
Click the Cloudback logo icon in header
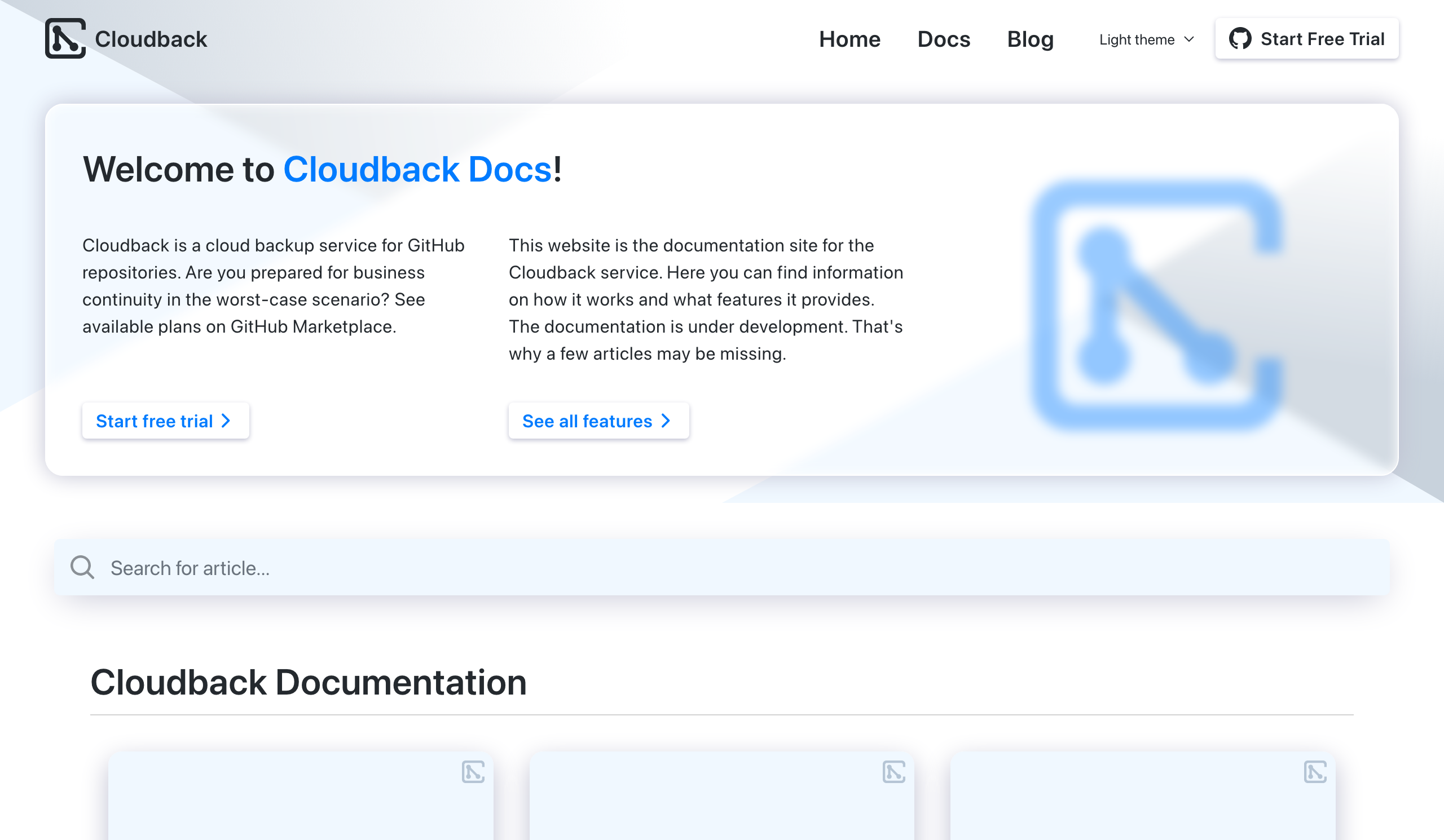(x=65, y=38)
